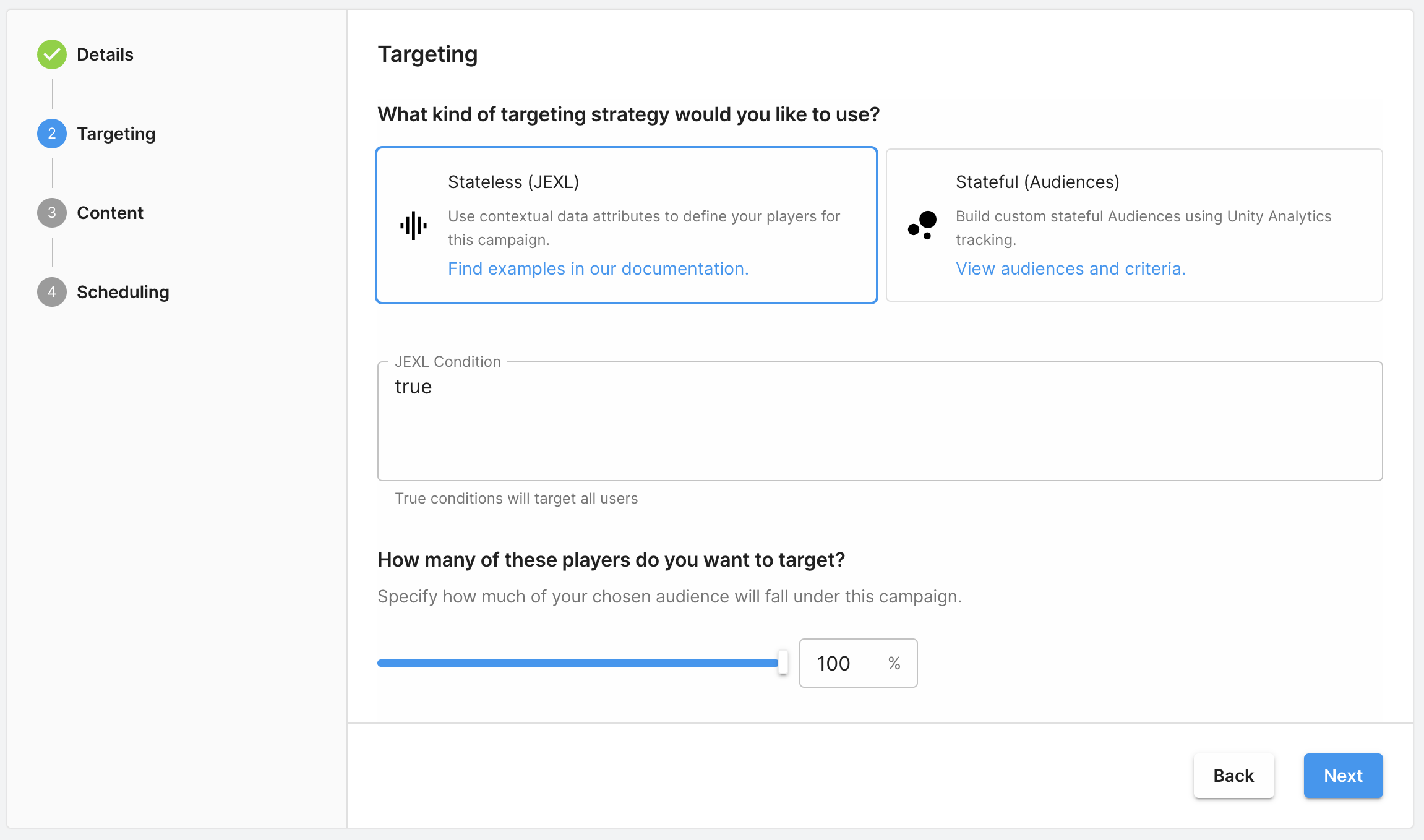Go to the Details step label
Viewport: 1424px width, 840px height.
point(105,54)
